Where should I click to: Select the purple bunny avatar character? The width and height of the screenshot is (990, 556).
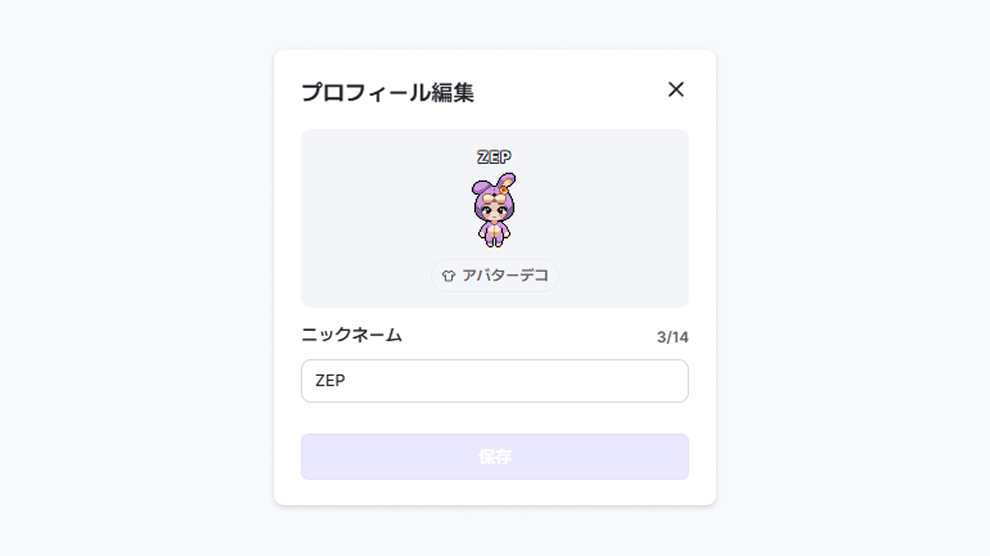(494, 209)
